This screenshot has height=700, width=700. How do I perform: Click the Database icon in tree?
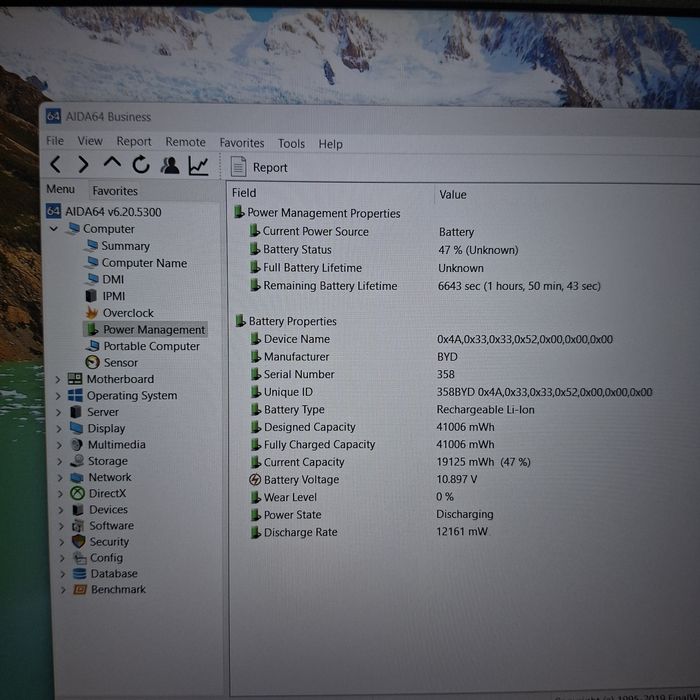click(x=79, y=574)
